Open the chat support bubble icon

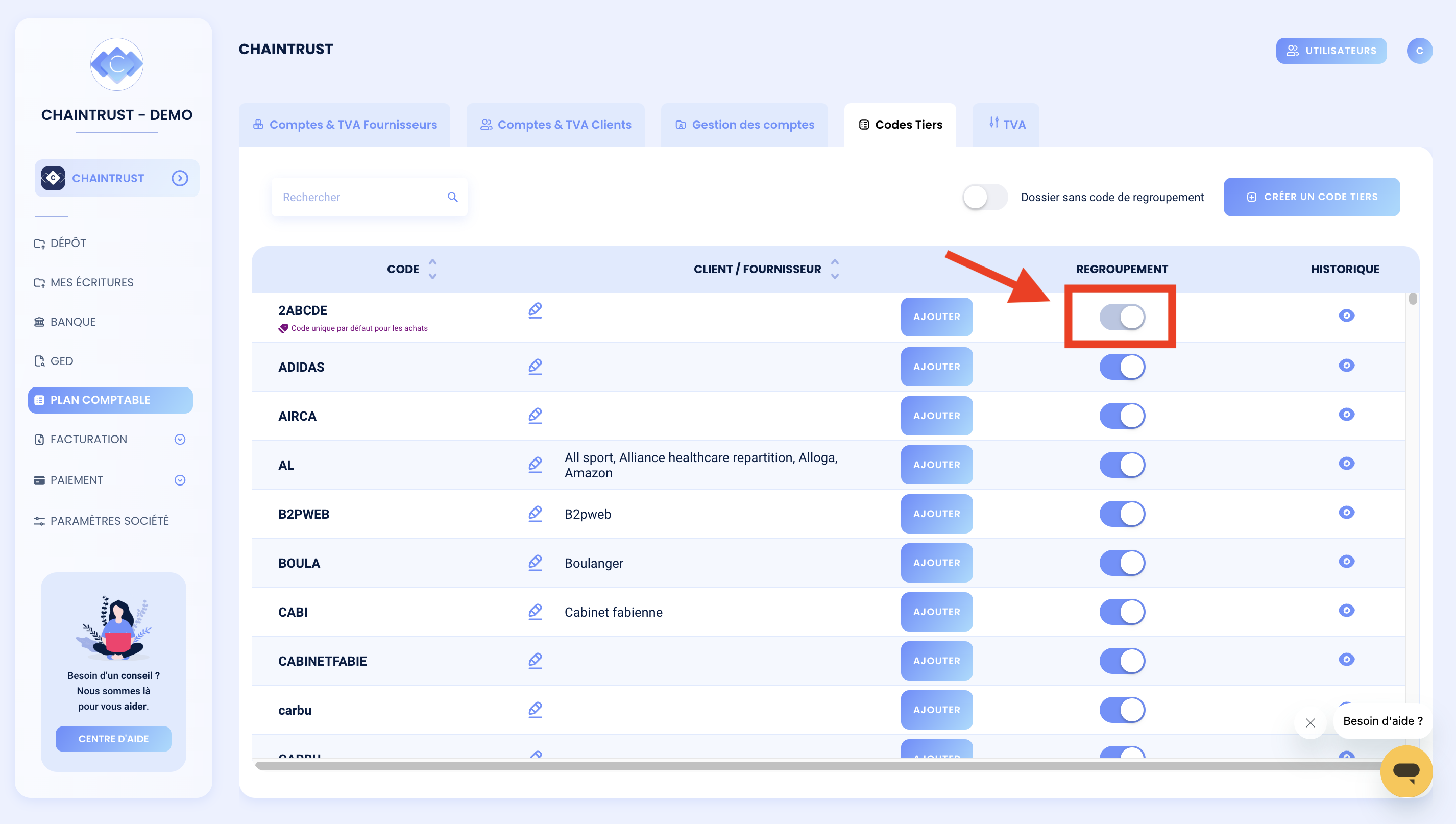pos(1405,771)
